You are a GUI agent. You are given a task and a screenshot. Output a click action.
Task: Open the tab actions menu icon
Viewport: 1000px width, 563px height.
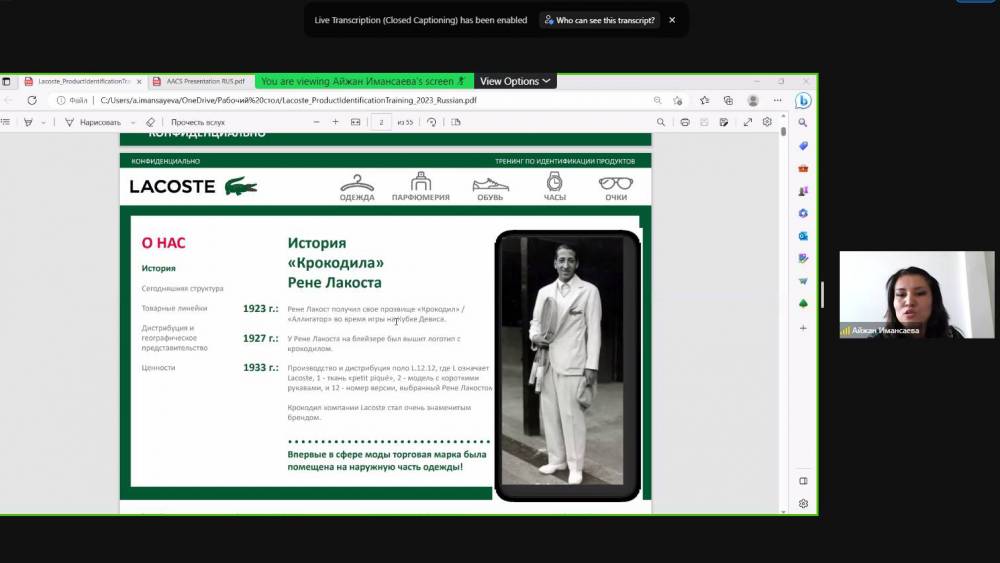coord(6,81)
